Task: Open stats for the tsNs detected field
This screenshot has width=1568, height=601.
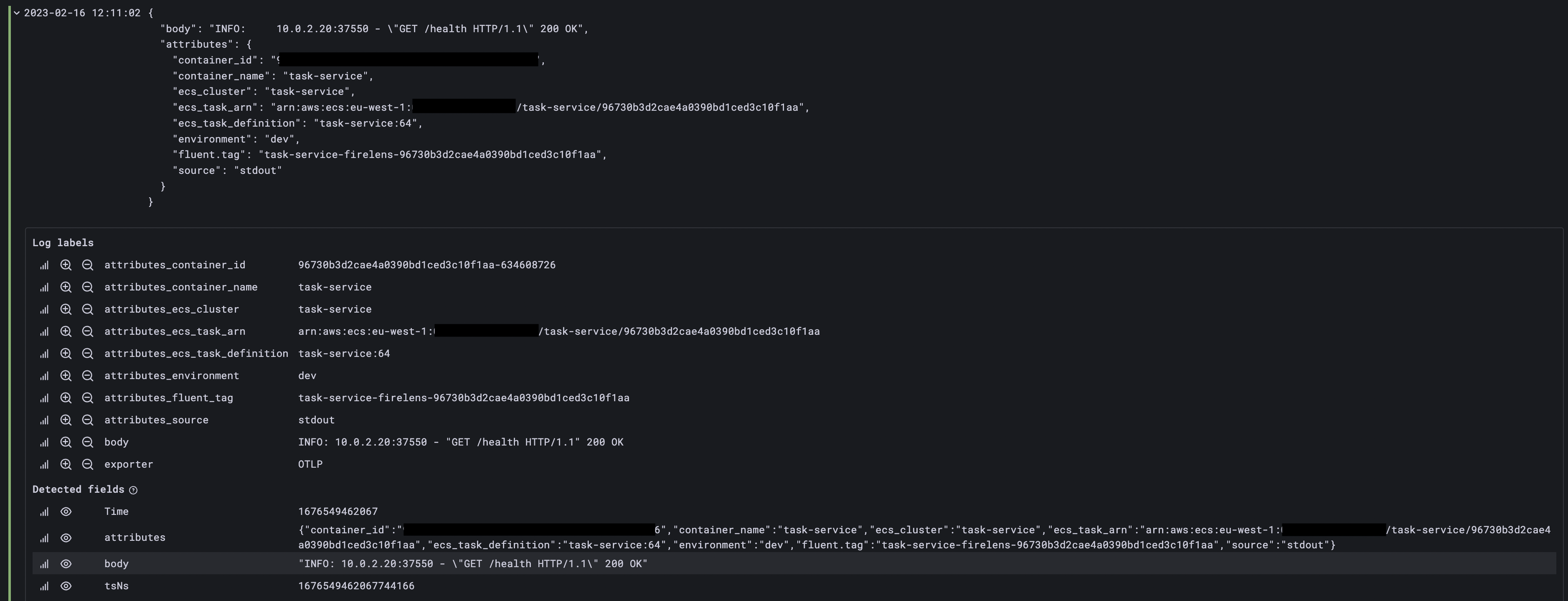Action: [44, 586]
